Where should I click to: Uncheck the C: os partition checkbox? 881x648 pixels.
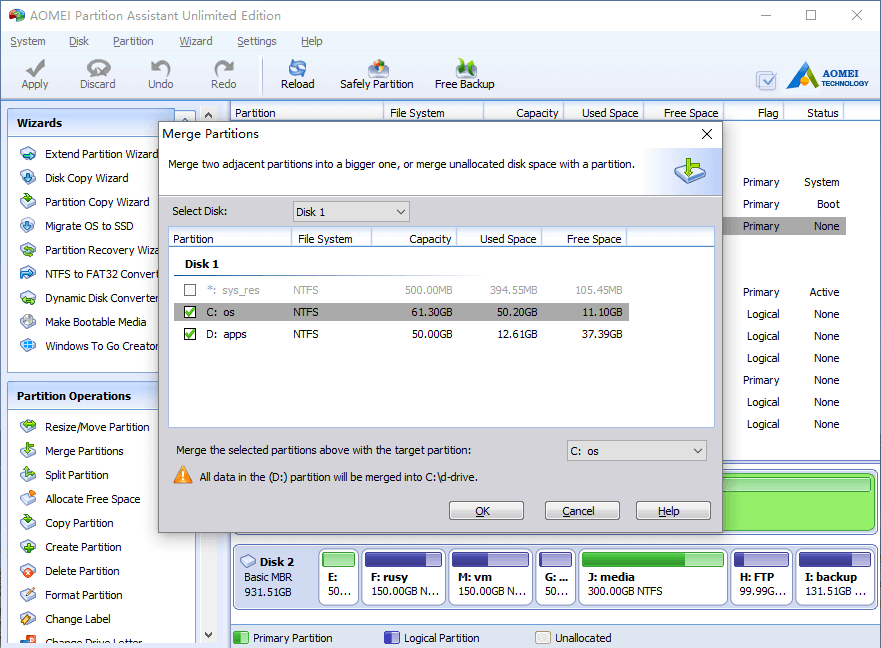click(190, 312)
